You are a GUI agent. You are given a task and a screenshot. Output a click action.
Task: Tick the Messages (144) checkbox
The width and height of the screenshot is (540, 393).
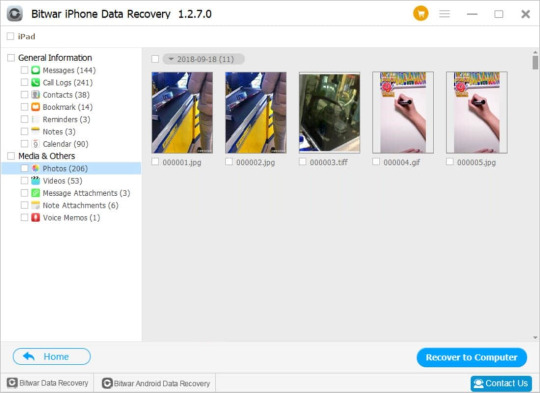[x=24, y=70]
